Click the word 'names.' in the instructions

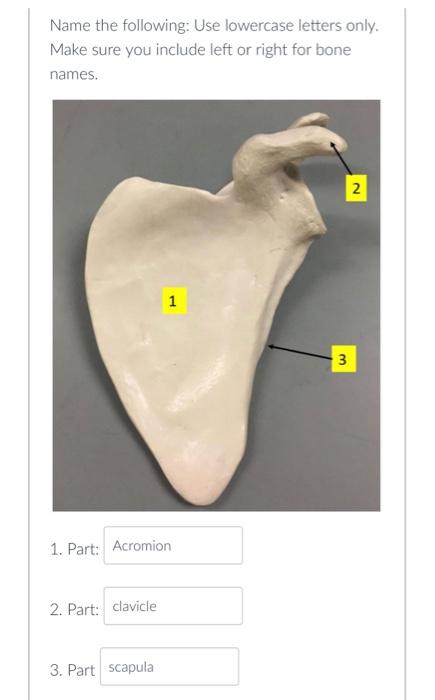point(74,74)
